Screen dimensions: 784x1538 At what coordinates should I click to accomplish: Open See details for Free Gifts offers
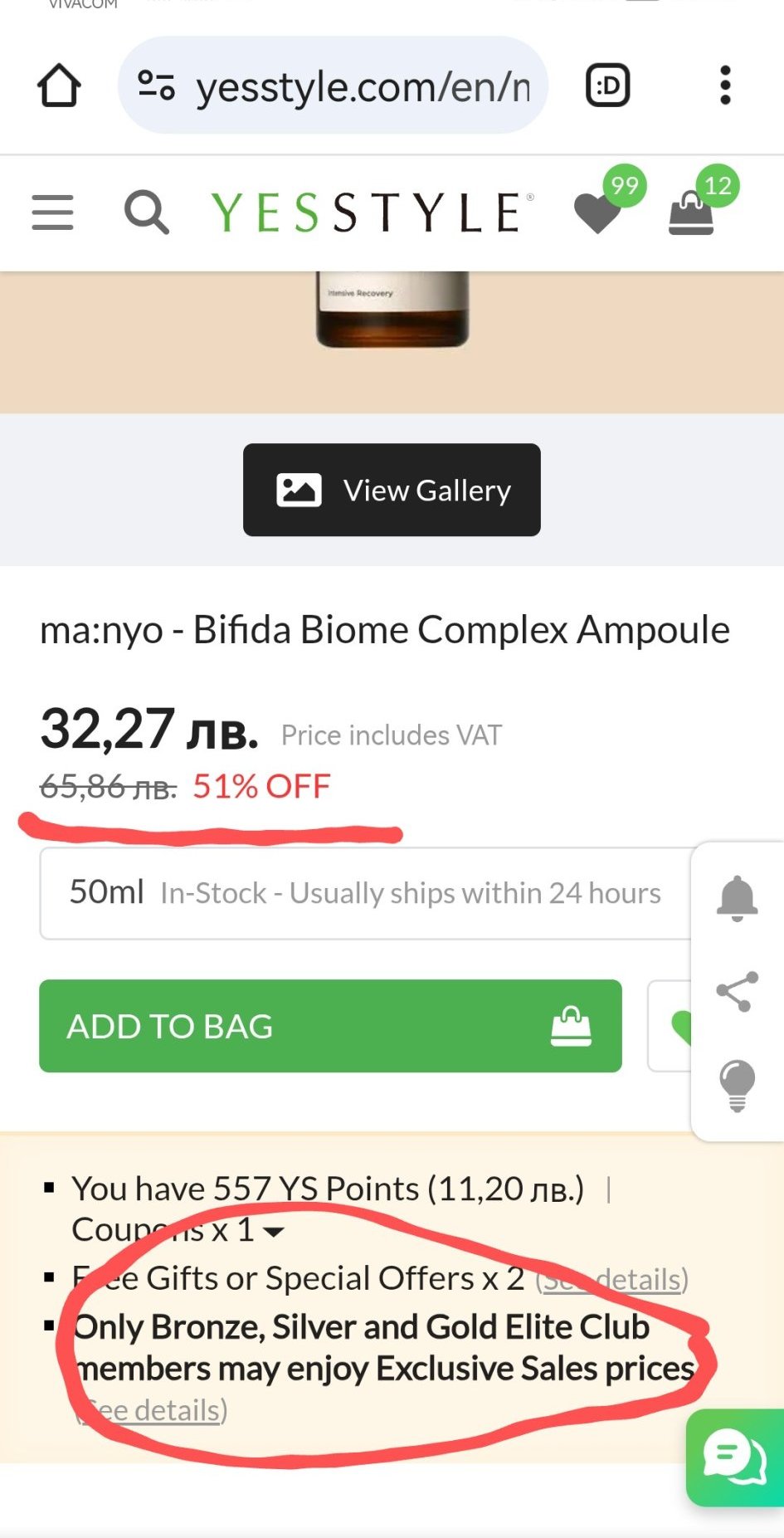coord(612,1280)
